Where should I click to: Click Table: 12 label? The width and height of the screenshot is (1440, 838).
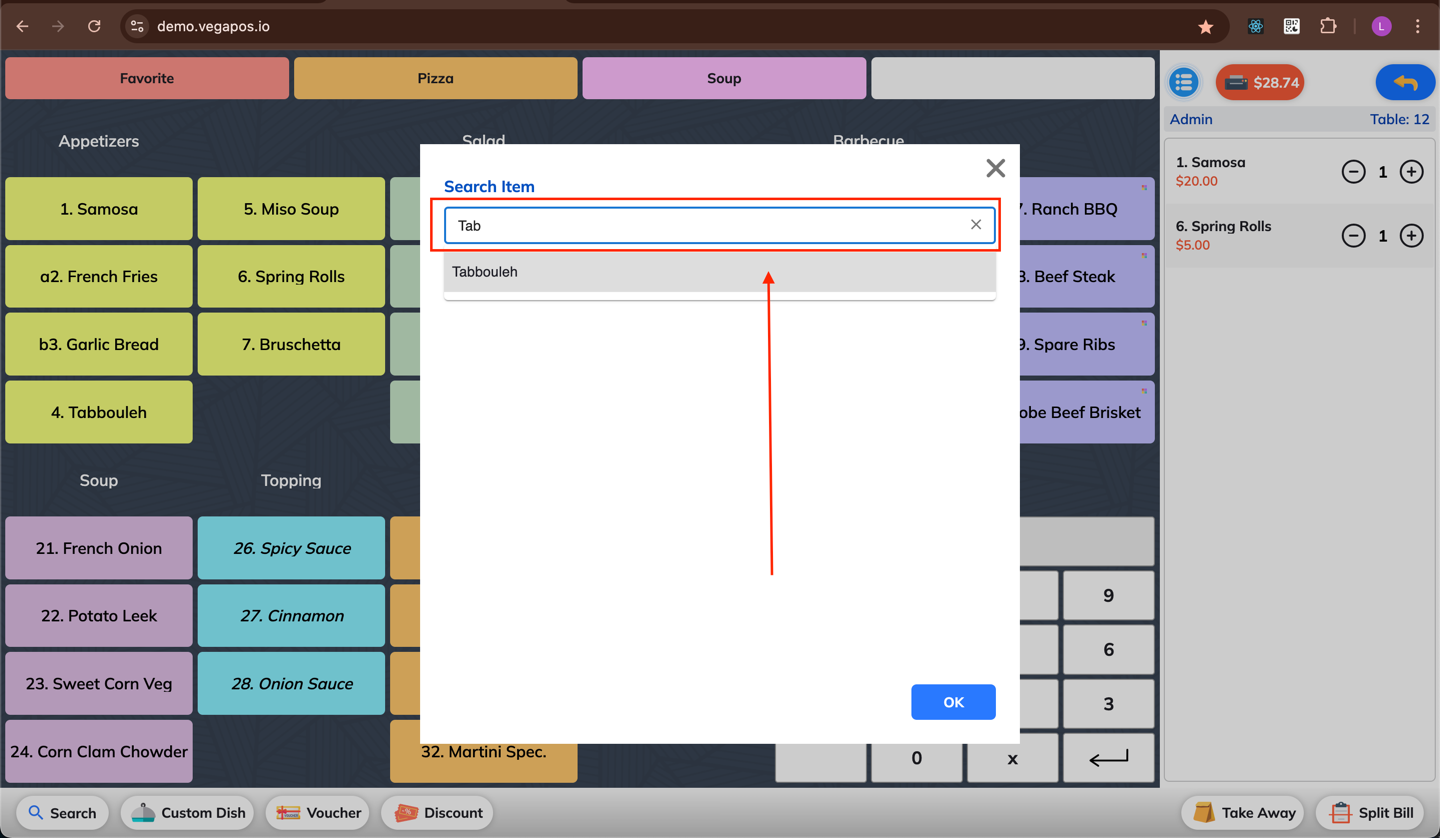(x=1399, y=119)
